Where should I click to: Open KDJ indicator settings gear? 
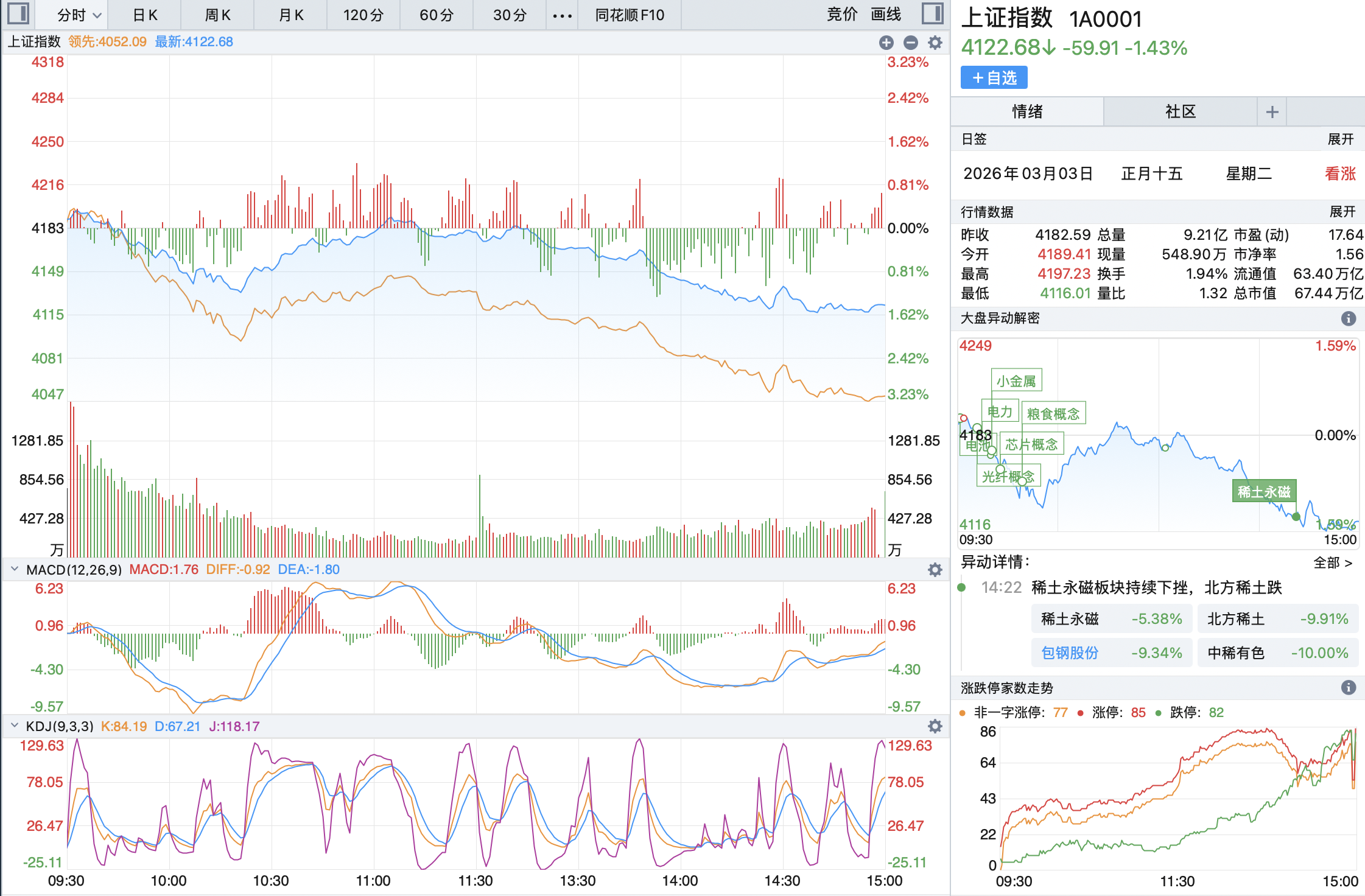[x=935, y=726]
